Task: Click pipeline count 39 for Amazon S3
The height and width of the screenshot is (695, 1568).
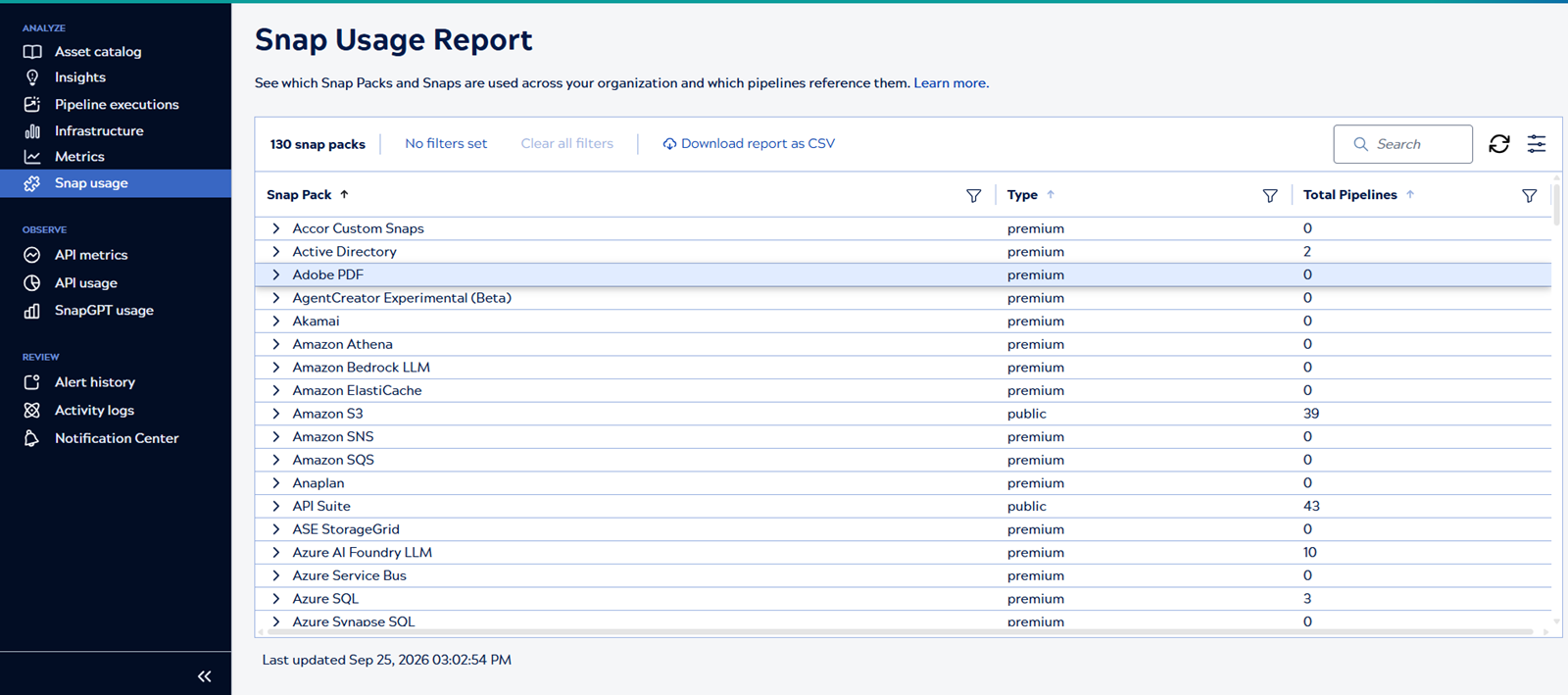Action: click(1311, 414)
